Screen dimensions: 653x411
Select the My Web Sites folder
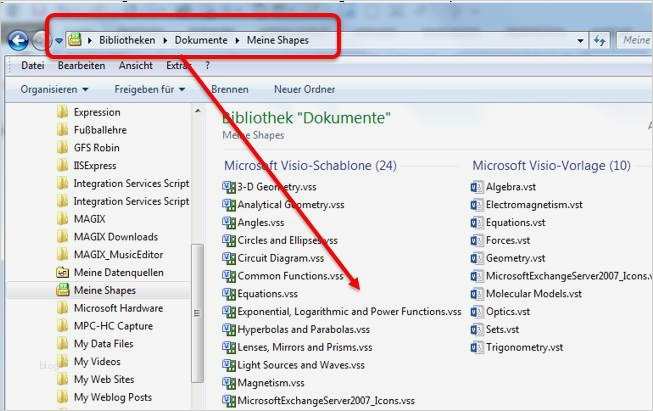[104, 379]
